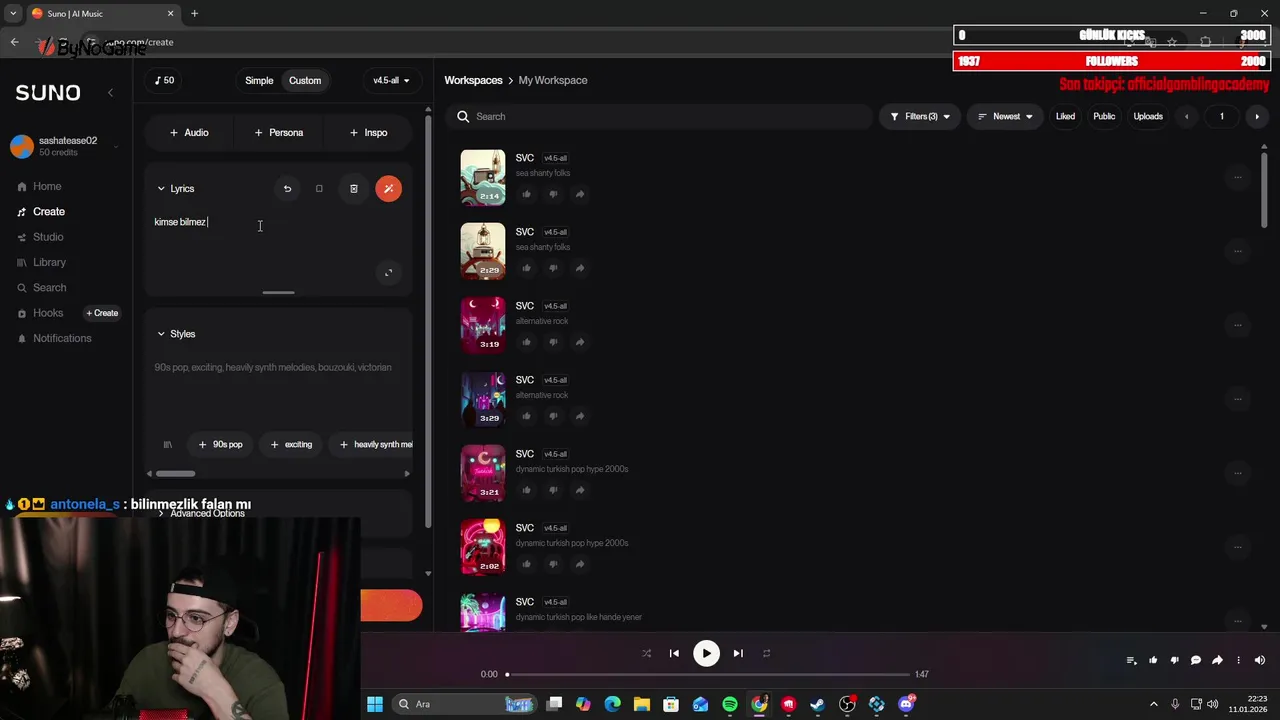The height and width of the screenshot is (720, 1280).
Task: Seek on the player progress bar
Action: (x=708, y=674)
